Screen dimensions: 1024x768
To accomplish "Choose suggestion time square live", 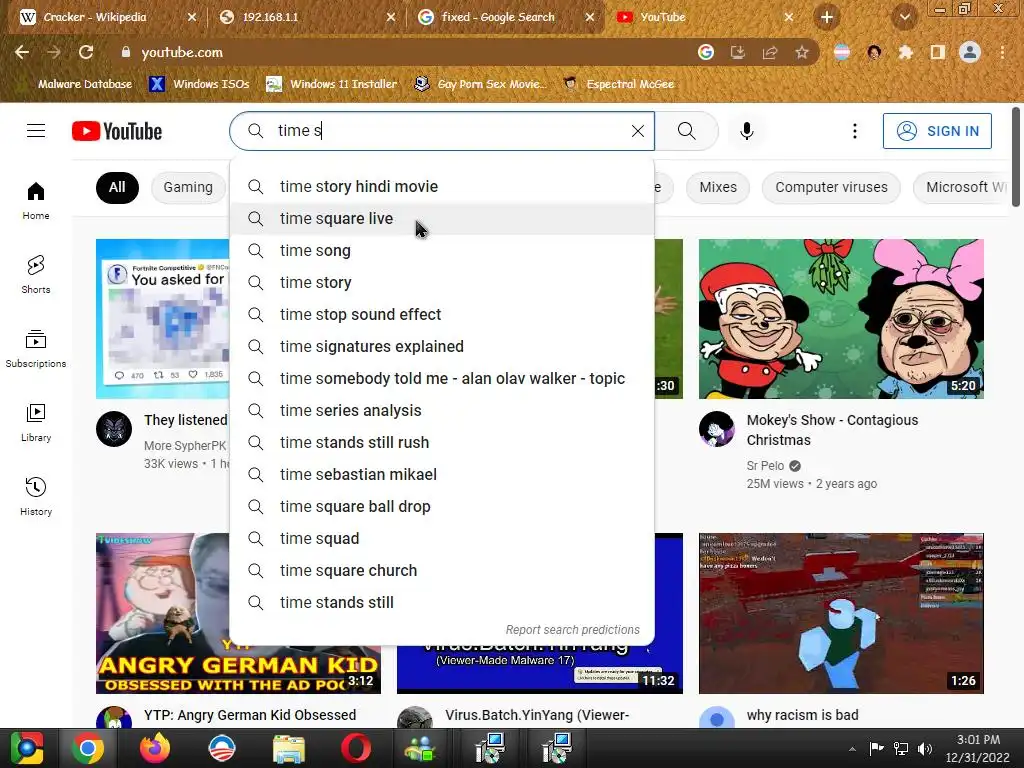I will pyautogui.click(x=442, y=219).
